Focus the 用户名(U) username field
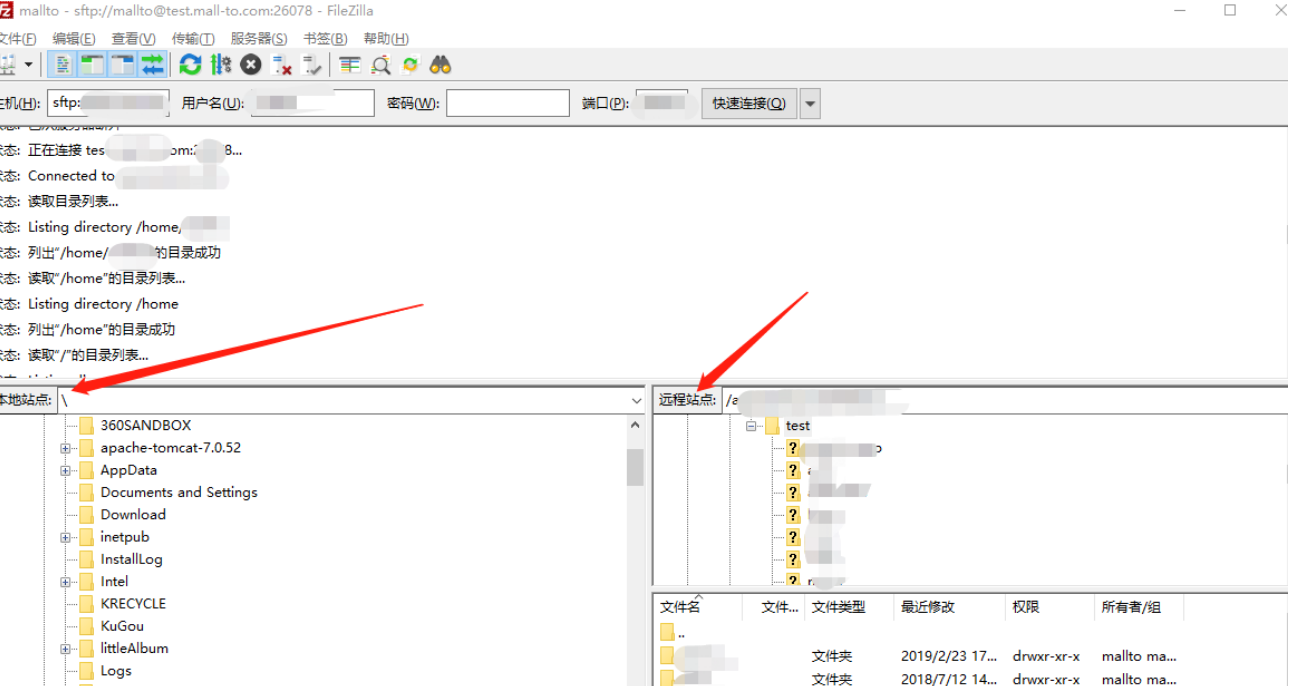 click(x=312, y=103)
